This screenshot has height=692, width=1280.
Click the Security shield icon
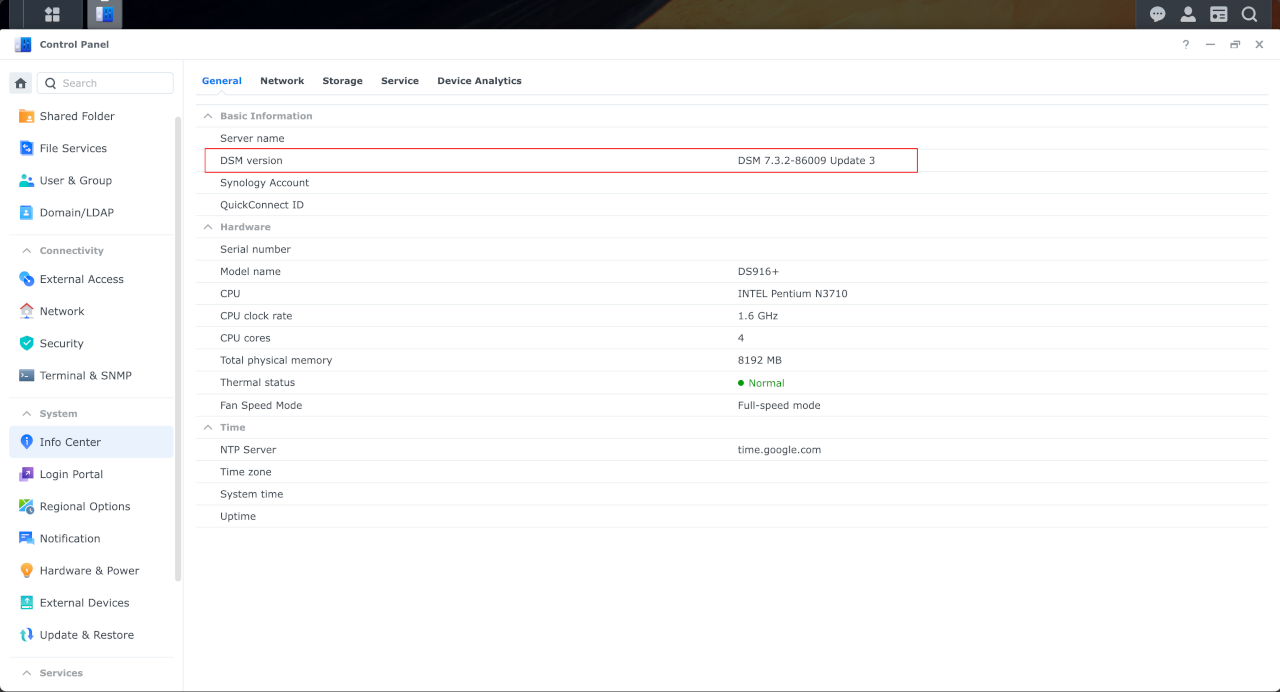pyautogui.click(x=27, y=343)
